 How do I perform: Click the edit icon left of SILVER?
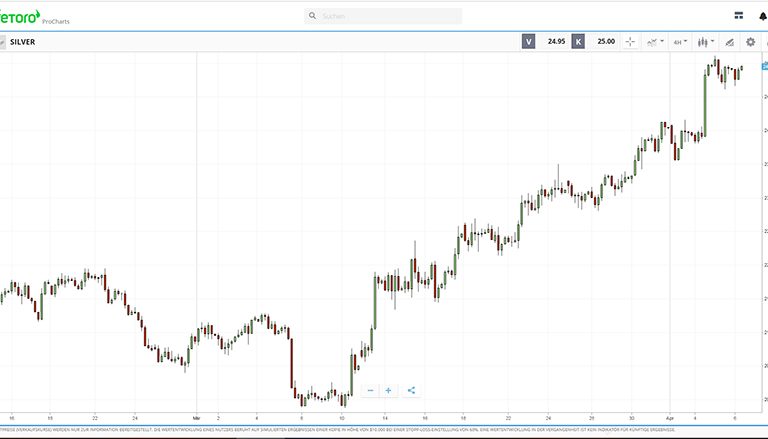2,42
